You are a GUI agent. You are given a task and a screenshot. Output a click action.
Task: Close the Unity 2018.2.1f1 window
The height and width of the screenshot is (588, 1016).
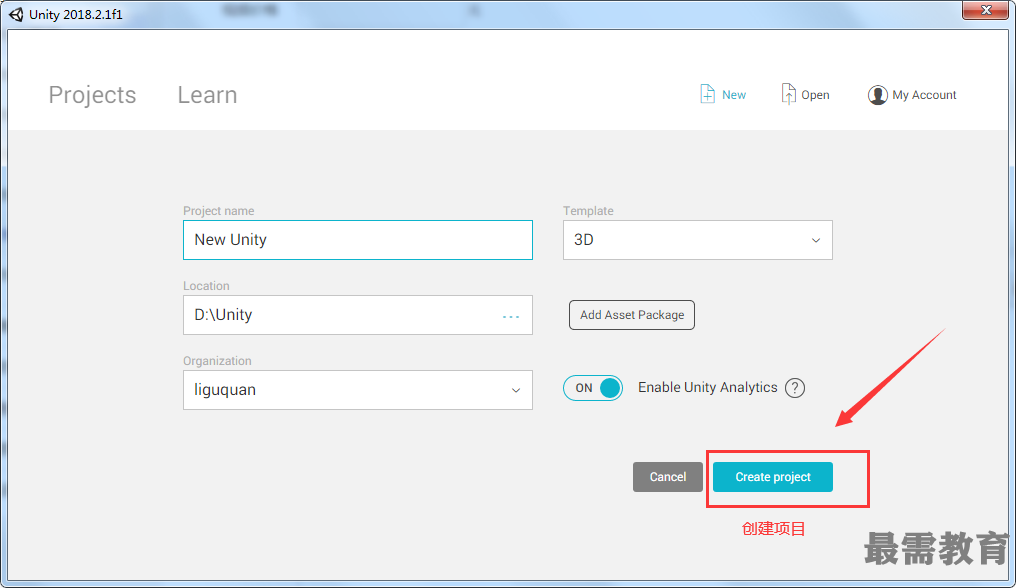click(x=985, y=10)
